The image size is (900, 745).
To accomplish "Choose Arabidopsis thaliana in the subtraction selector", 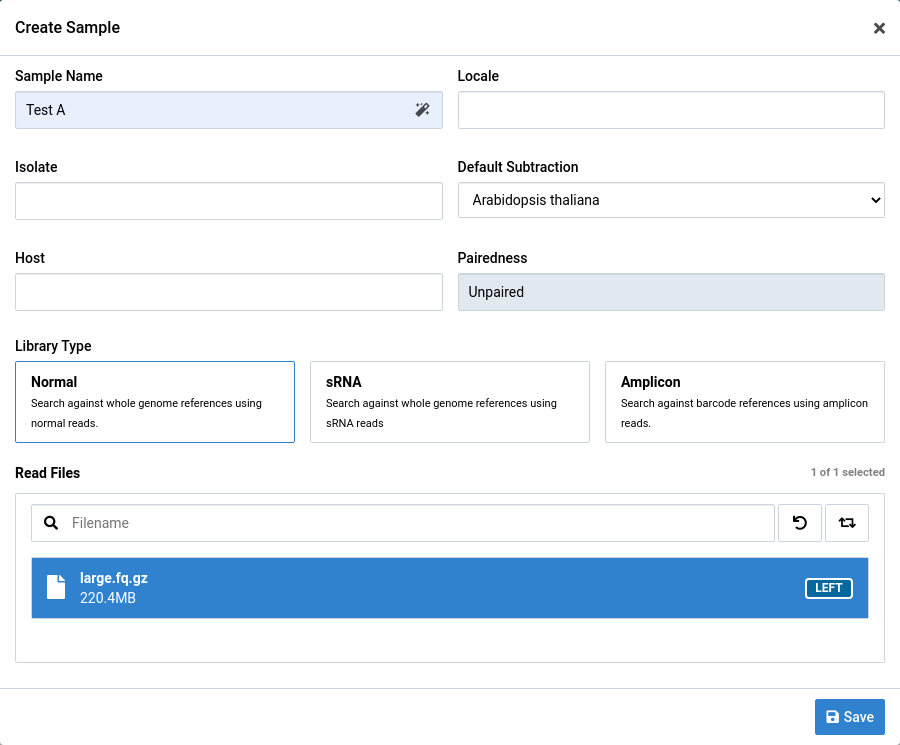I will click(x=670, y=200).
